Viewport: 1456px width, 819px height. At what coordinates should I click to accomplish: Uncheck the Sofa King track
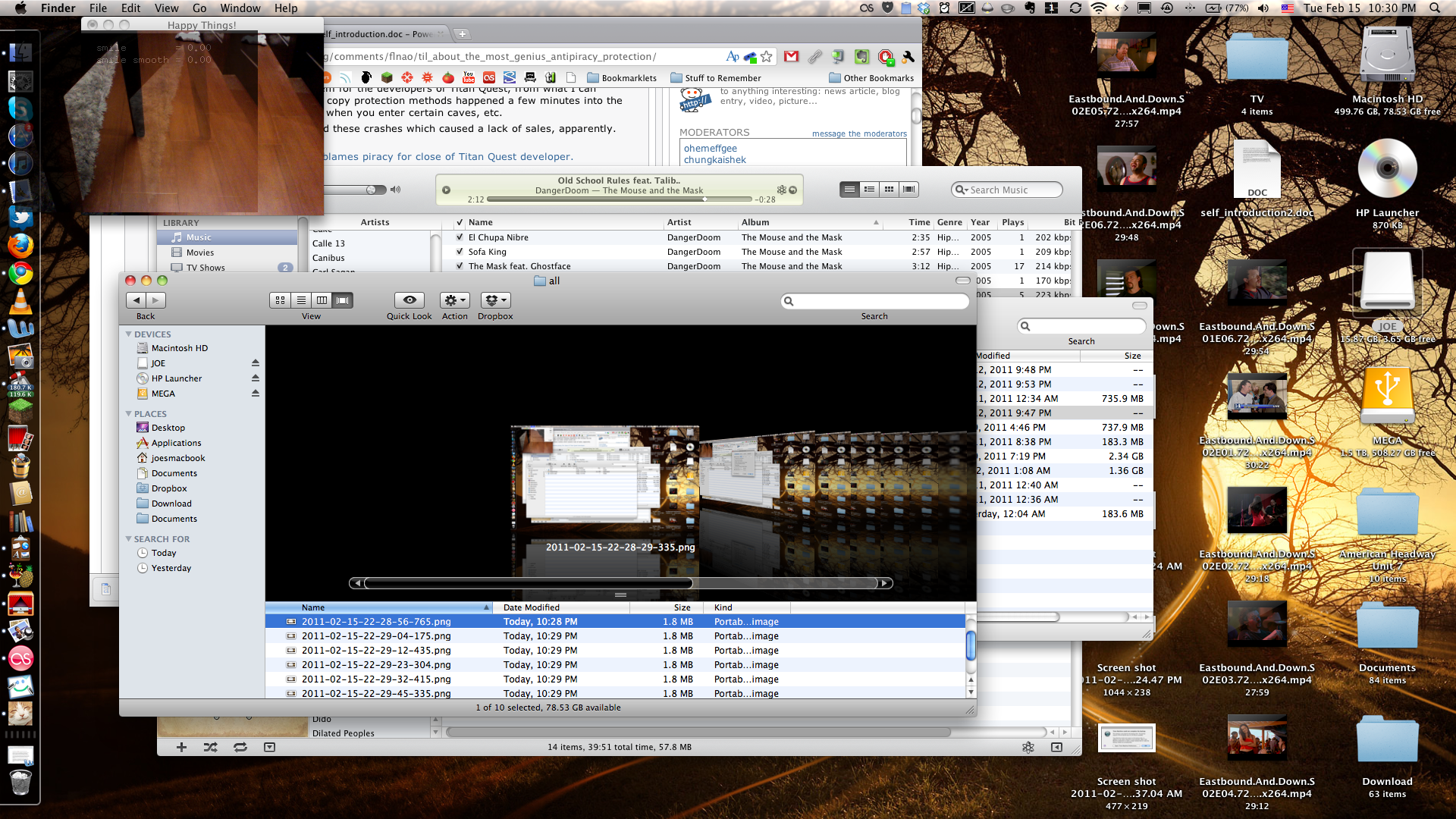(460, 252)
